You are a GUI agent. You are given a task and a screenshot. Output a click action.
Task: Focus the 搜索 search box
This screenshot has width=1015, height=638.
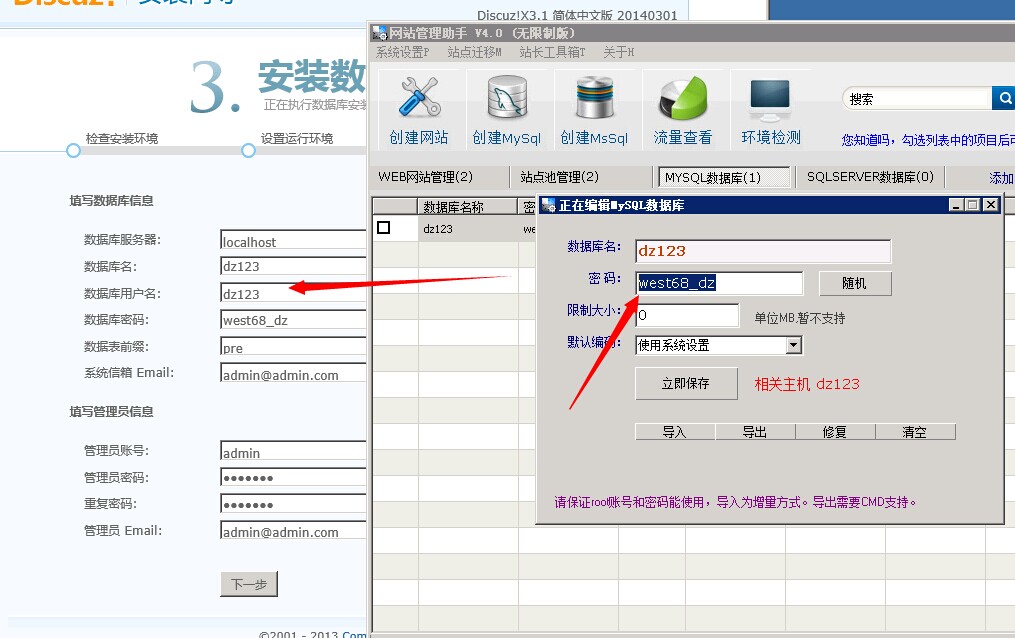click(x=917, y=98)
